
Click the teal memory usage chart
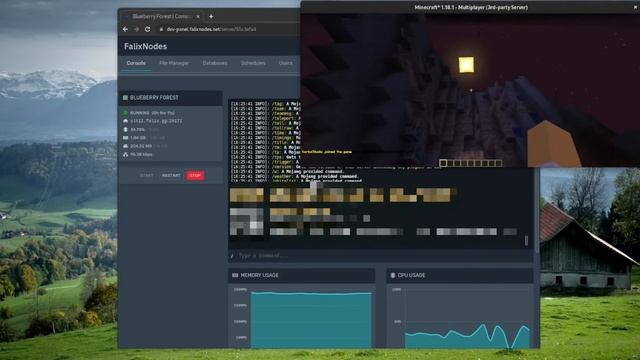311,320
